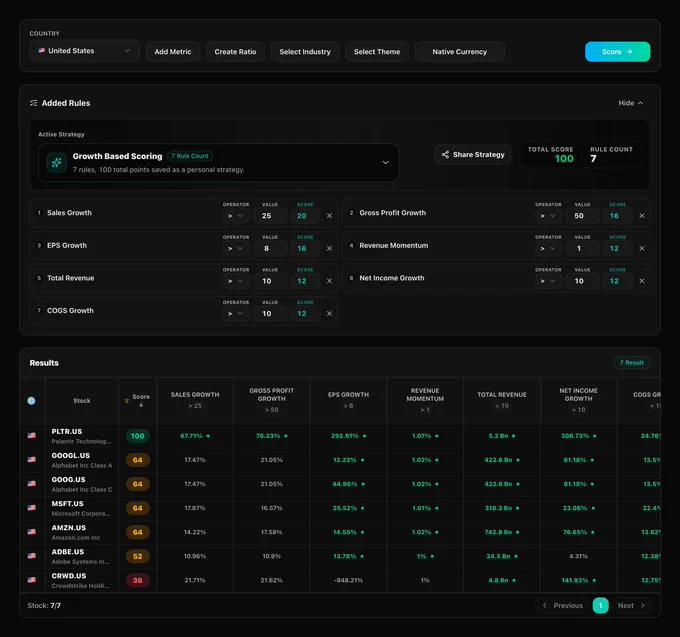
Task: Click the share icon on Share Strategy
Action: (445, 154)
